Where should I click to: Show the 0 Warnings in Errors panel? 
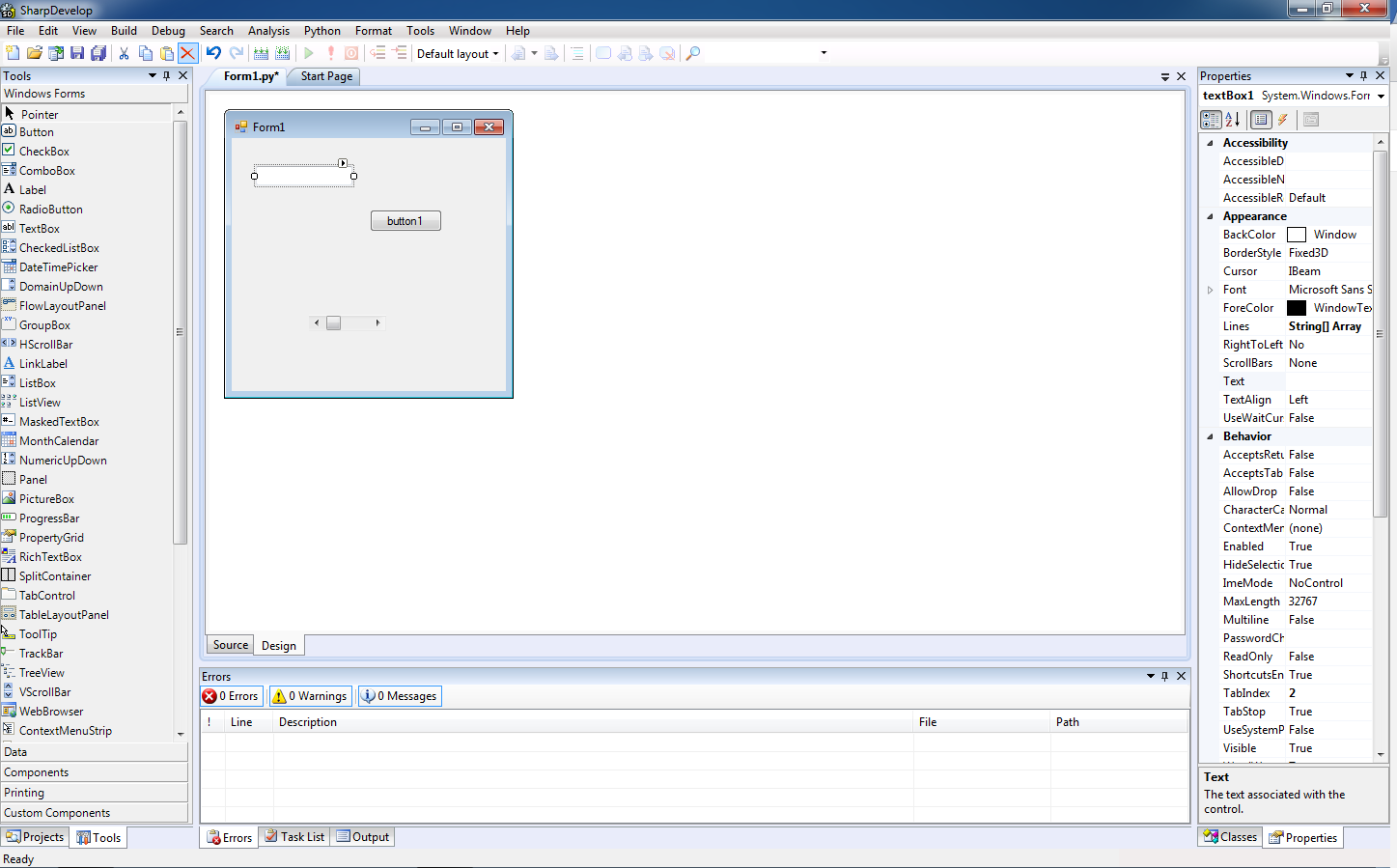(x=310, y=695)
